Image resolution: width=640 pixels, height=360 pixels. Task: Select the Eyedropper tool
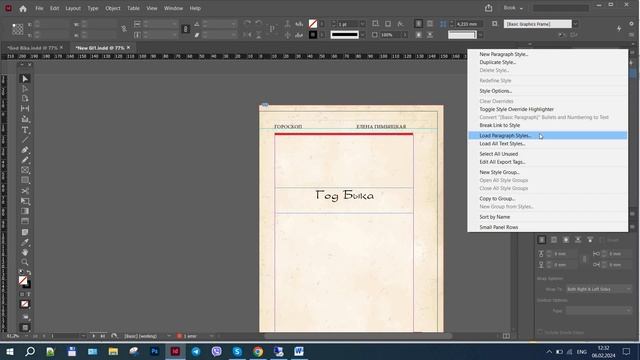click(25, 242)
